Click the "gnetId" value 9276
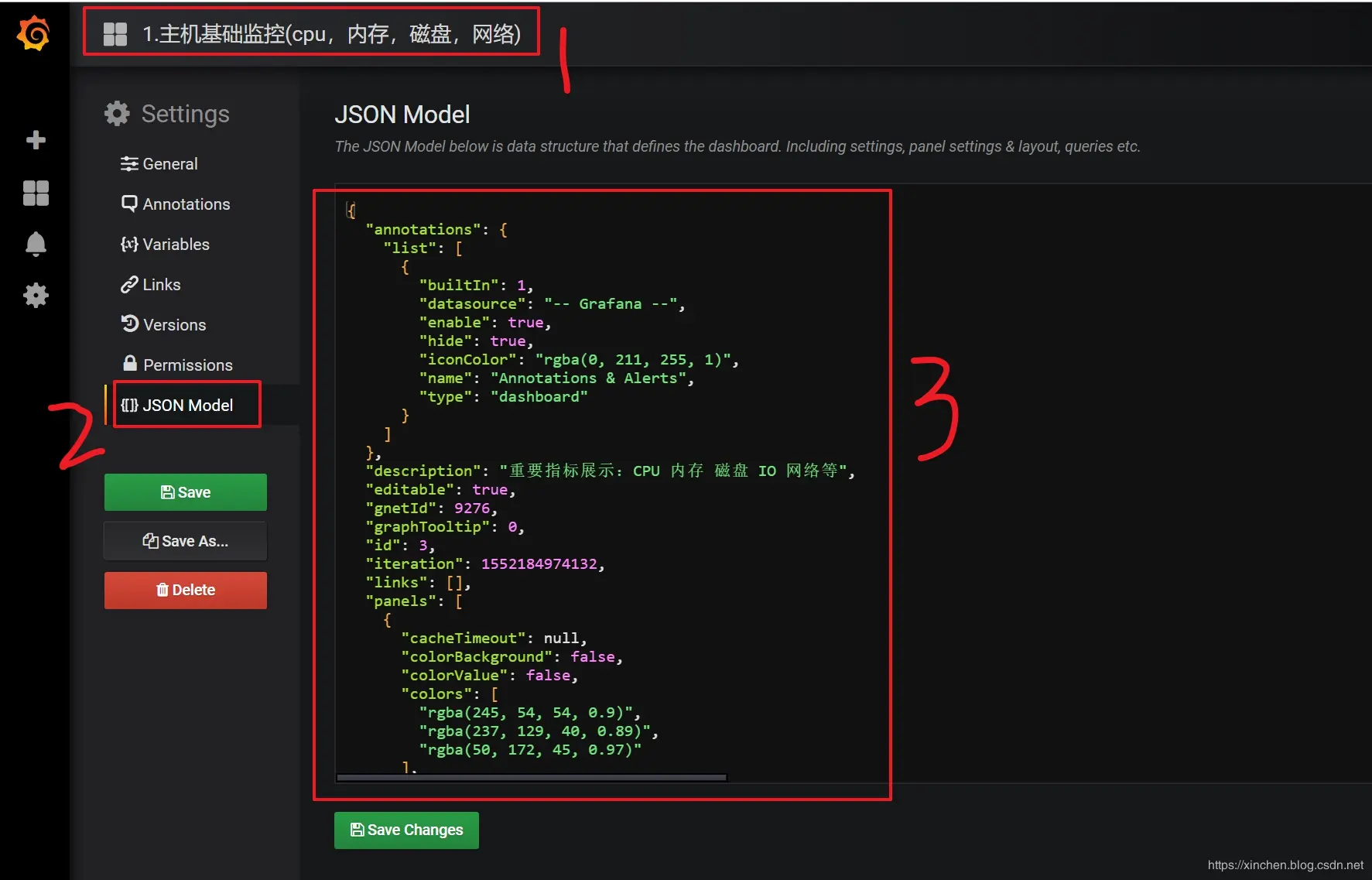 pos(472,508)
